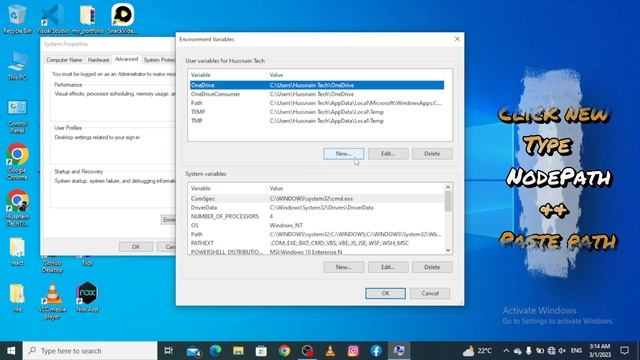This screenshot has height=360, width=640.
Task: Click the Variable column header in User variables
Action: tap(227, 75)
